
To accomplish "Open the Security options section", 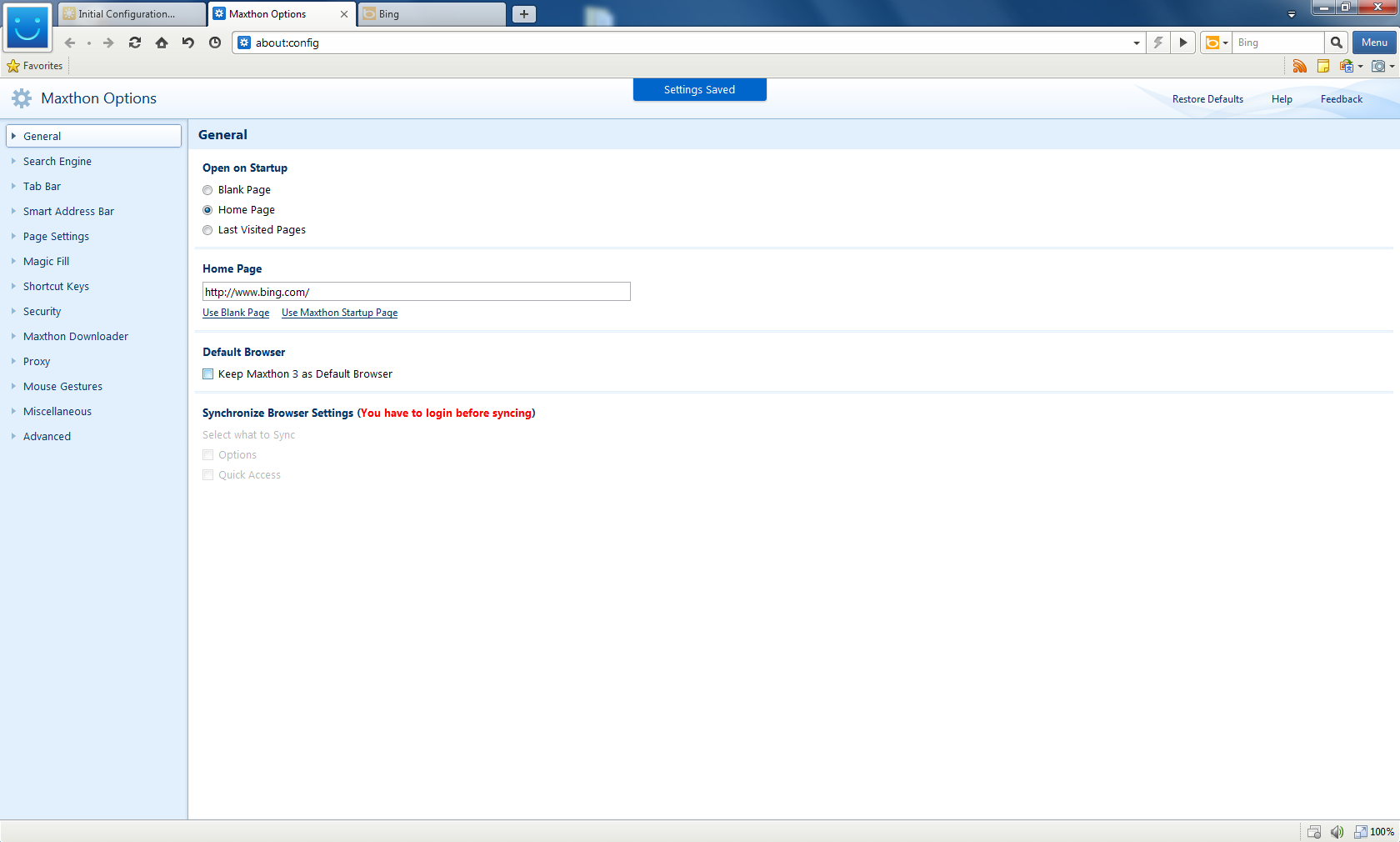I will point(42,312).
